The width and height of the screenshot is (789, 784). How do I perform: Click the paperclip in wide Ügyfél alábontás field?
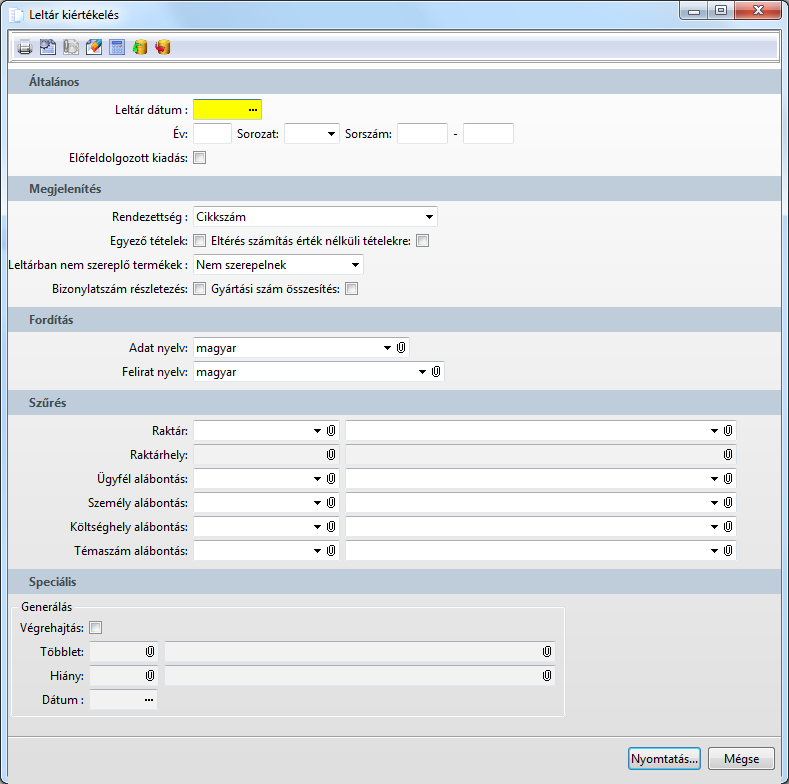pos(728,479)
